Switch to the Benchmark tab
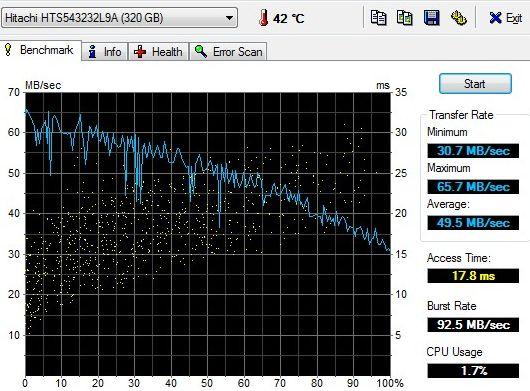Image resolution: width=530 pixels, height=391 pixels. [41, 50]
